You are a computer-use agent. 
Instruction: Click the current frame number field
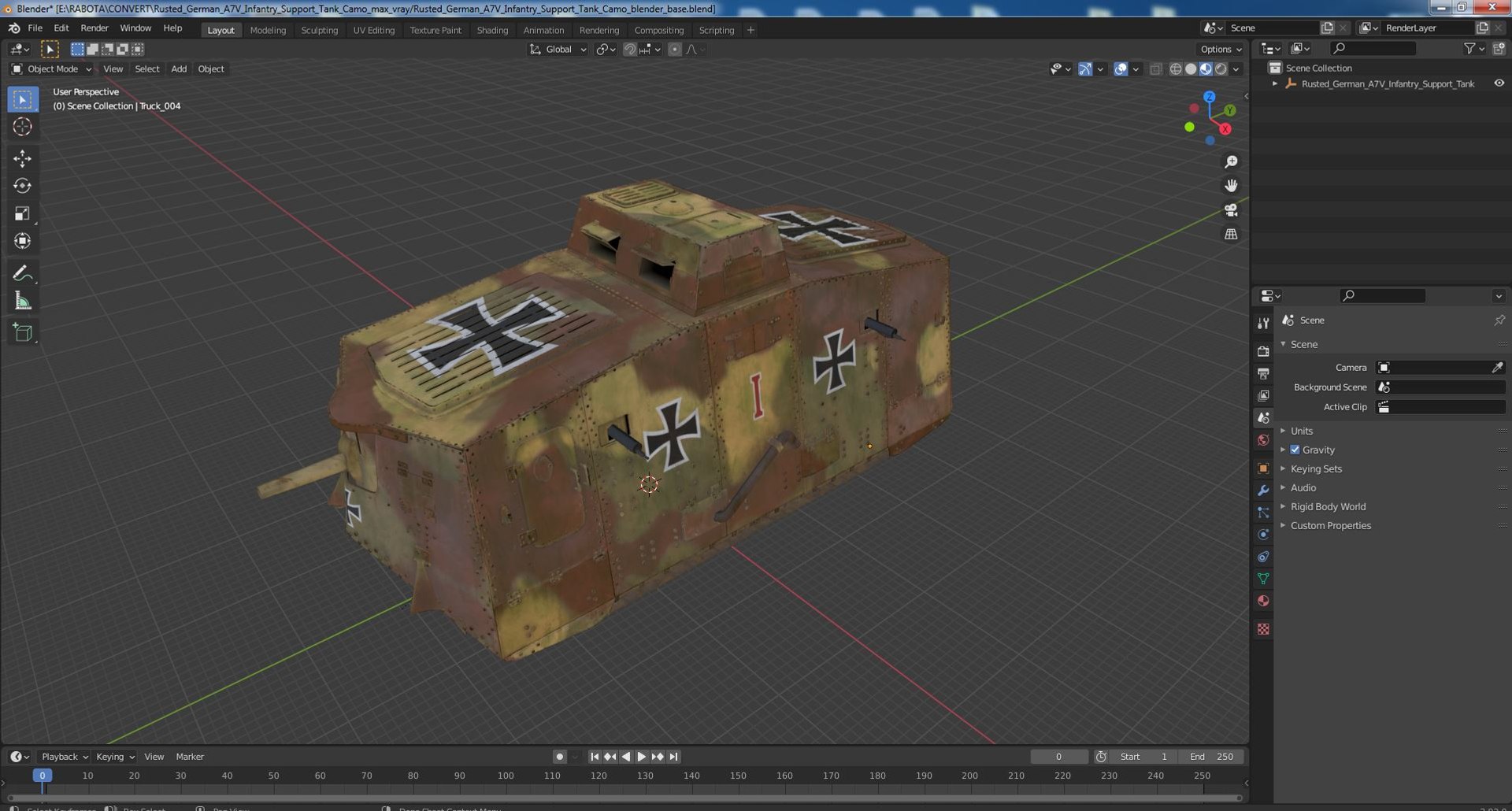(x=1059, y=757)
